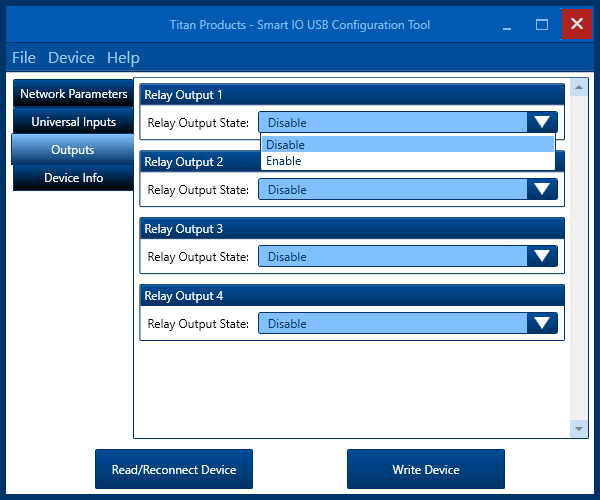
Task: Click the Relay Output 4 dropdown arrow
Action: 542,323
